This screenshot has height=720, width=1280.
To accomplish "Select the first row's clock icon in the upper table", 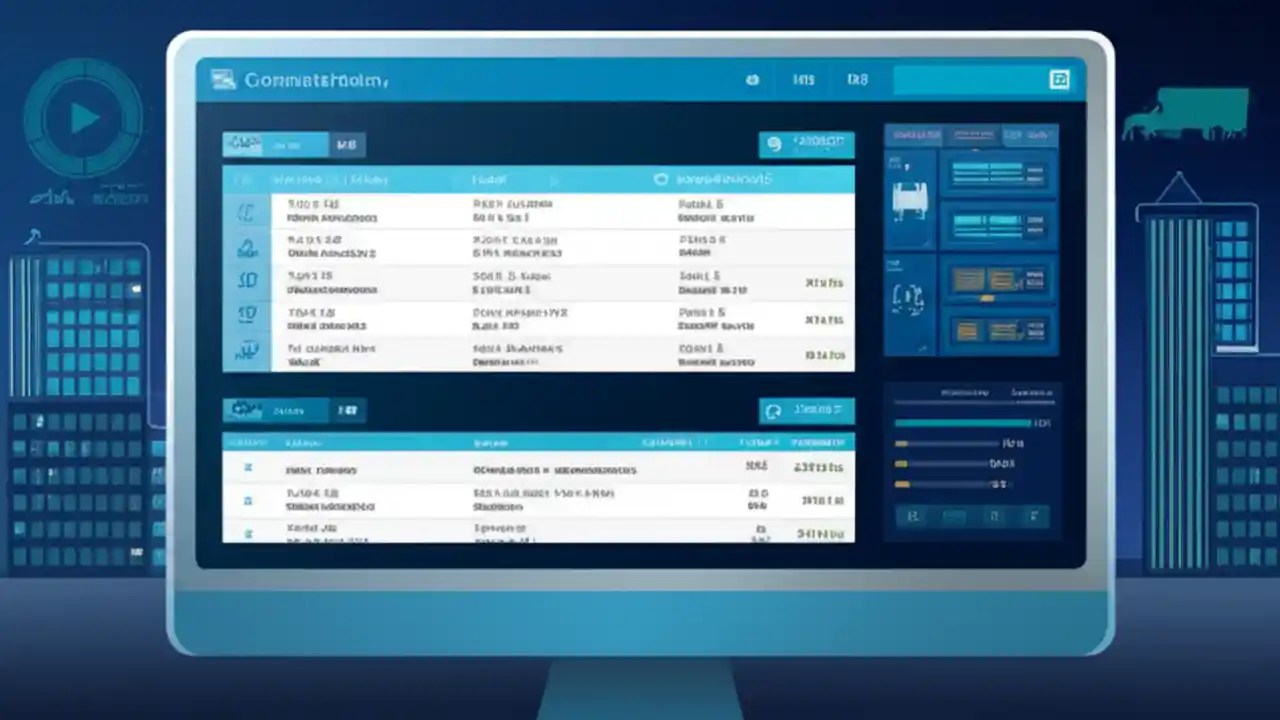I will pos(247,210).
